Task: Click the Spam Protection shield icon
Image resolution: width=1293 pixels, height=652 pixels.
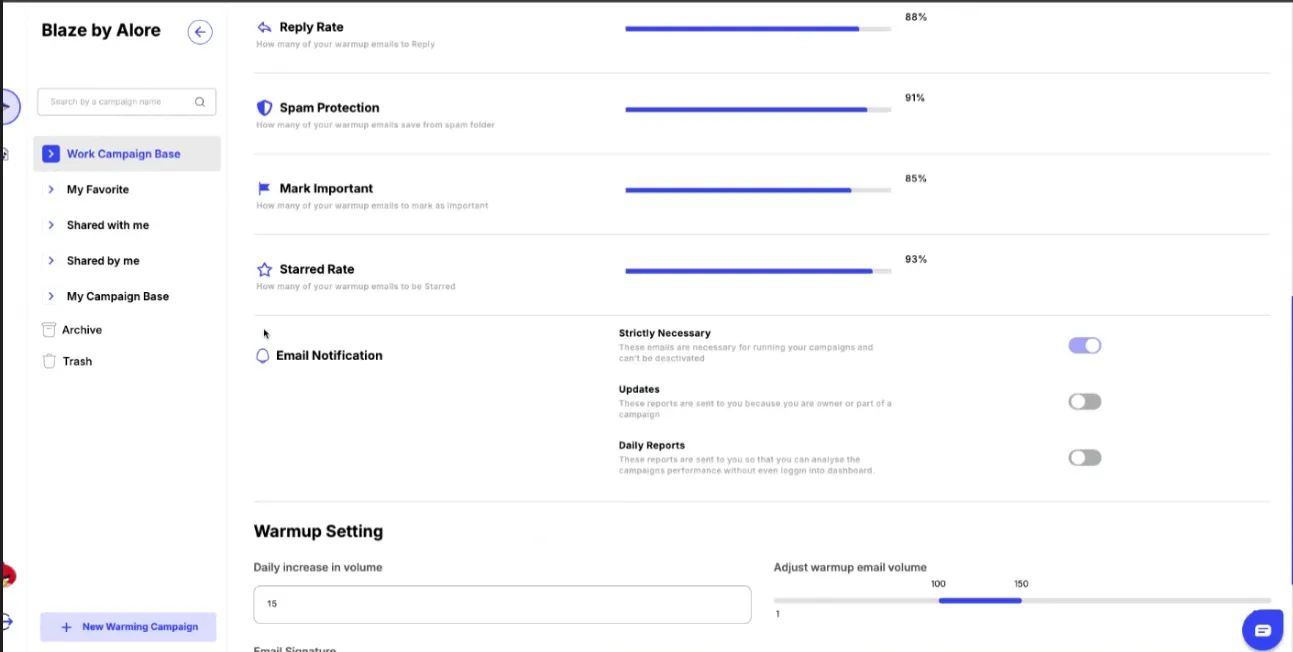Action: tap(263, 107)
